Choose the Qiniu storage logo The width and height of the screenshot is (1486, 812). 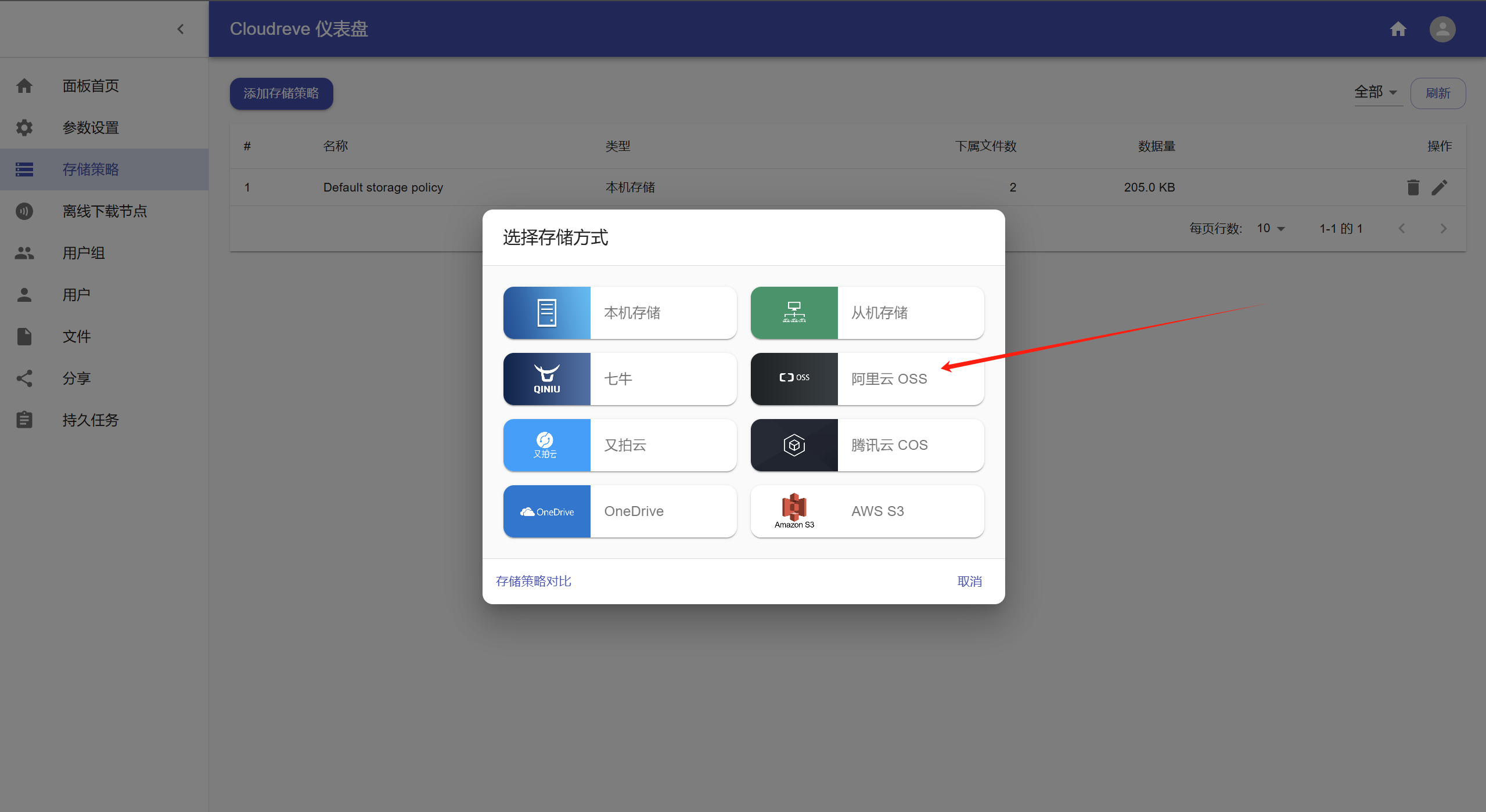pos(546,379)
